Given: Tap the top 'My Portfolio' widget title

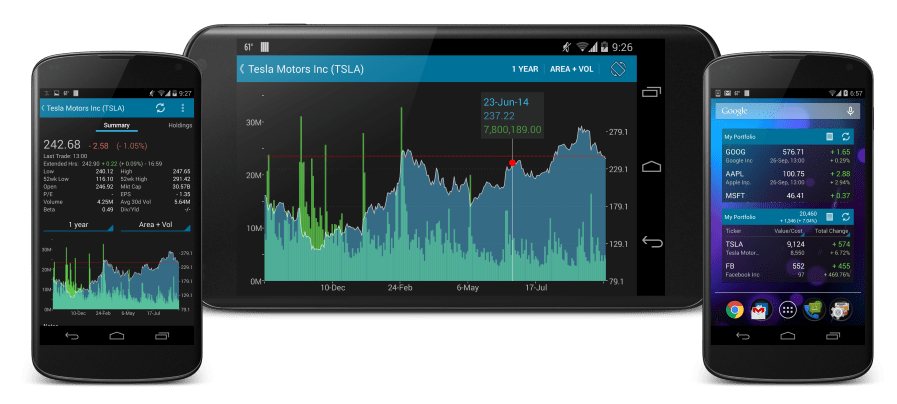Looking at the screenshot, I should [740, 137].
